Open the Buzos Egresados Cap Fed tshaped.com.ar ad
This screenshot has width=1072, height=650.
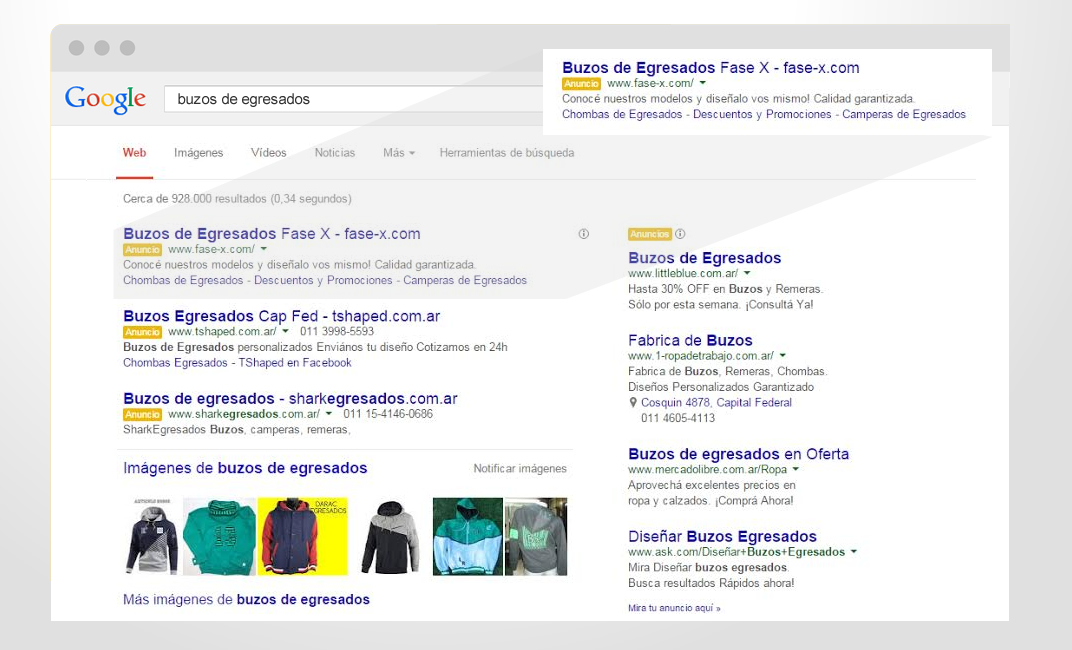tap(282, 316)
